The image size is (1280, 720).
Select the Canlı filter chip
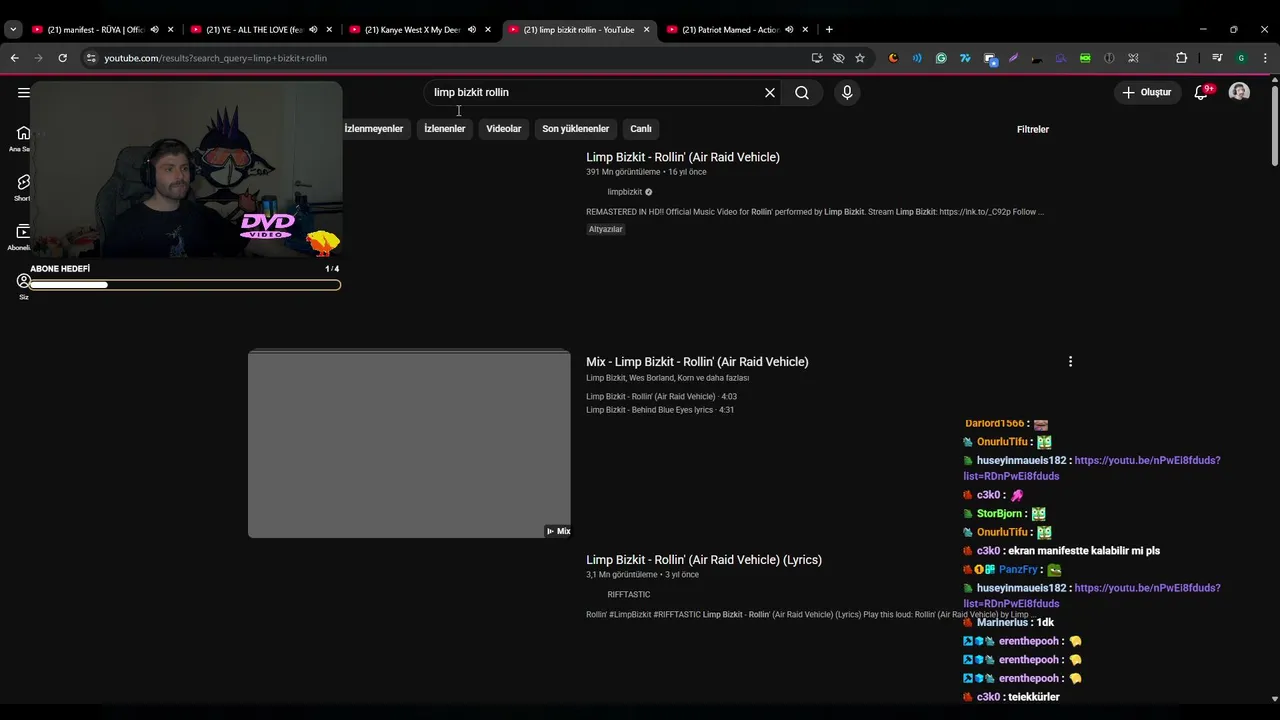coord(641,128)
